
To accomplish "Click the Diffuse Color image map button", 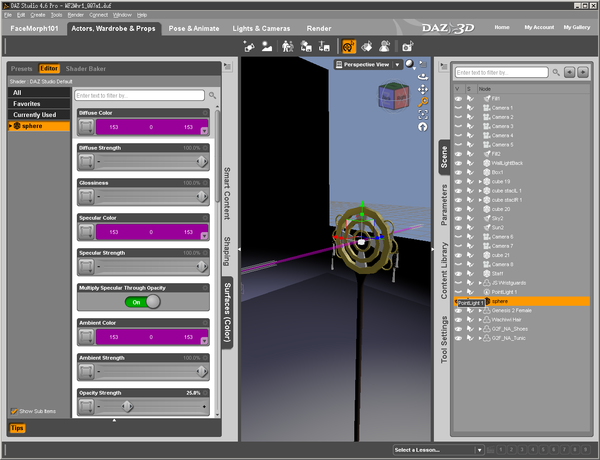I will (86, 127).
